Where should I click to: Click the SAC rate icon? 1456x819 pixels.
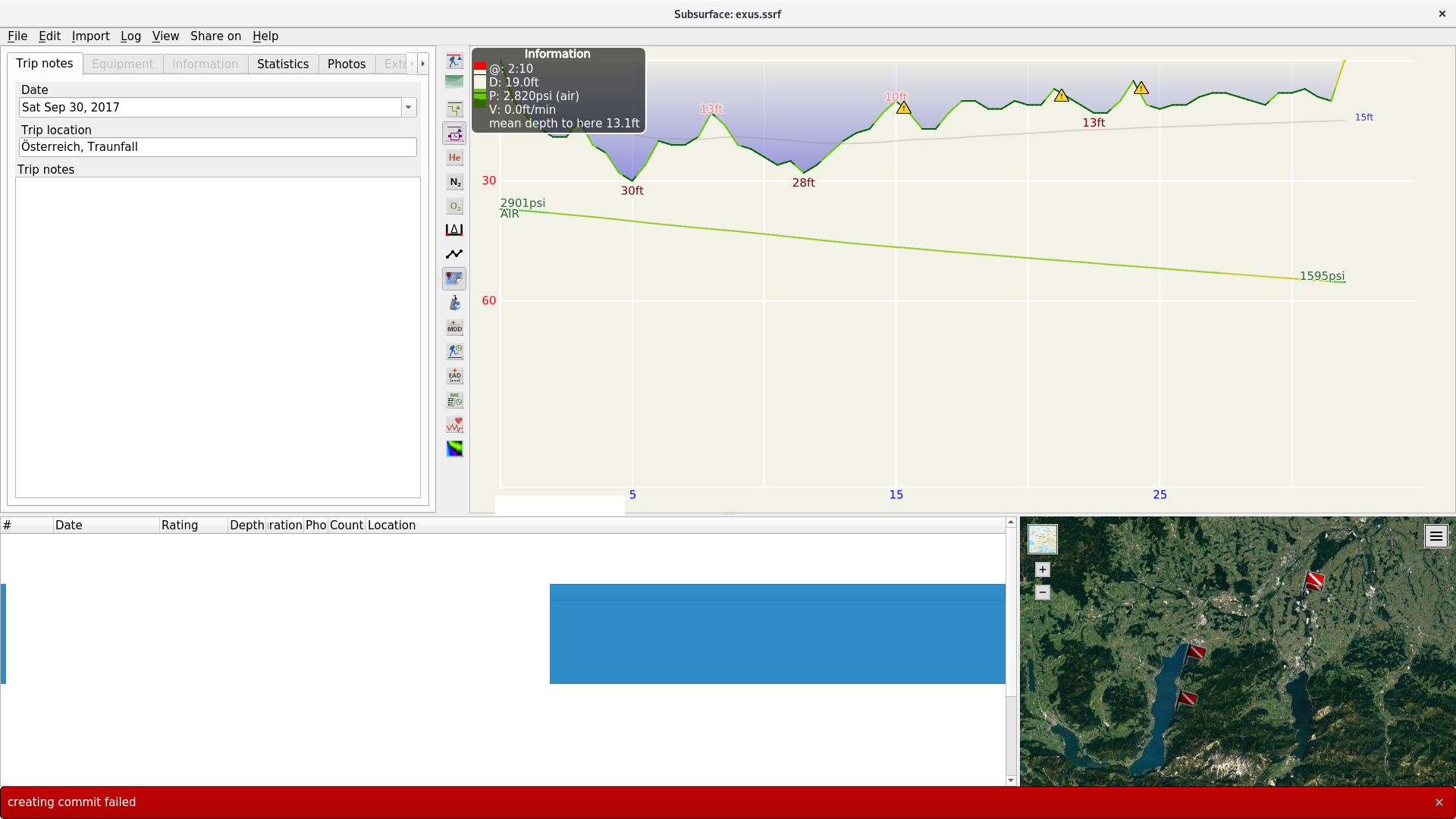(454, 400)
